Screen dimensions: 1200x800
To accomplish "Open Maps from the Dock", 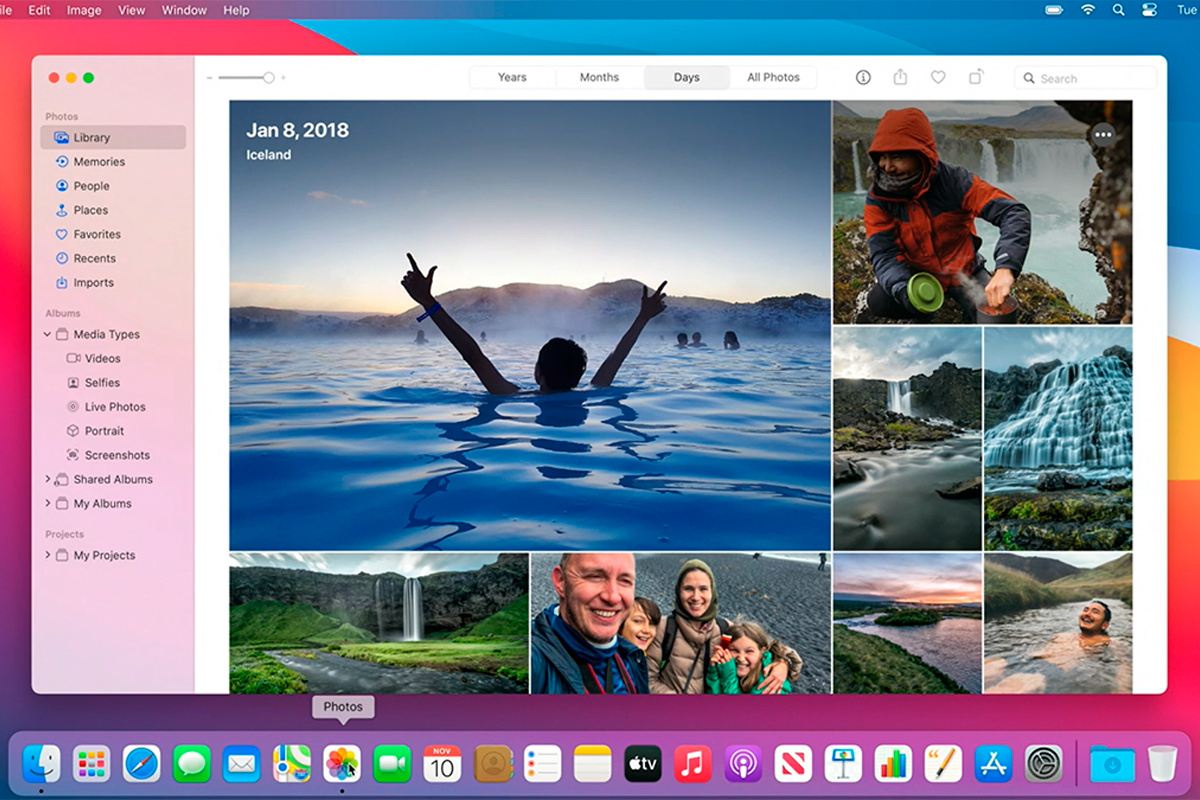I will 292,764.
